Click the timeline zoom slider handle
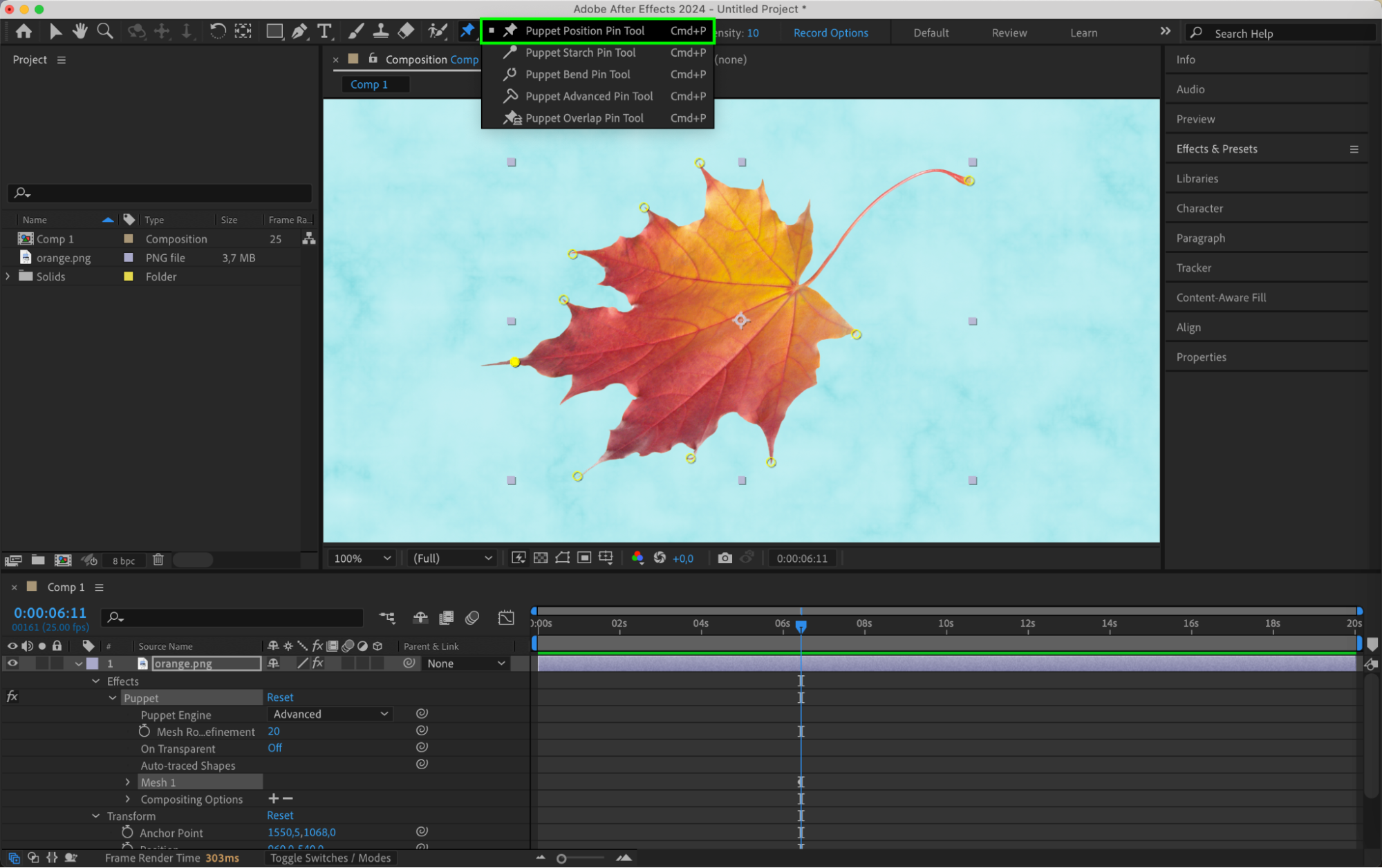 click(561, 858)
